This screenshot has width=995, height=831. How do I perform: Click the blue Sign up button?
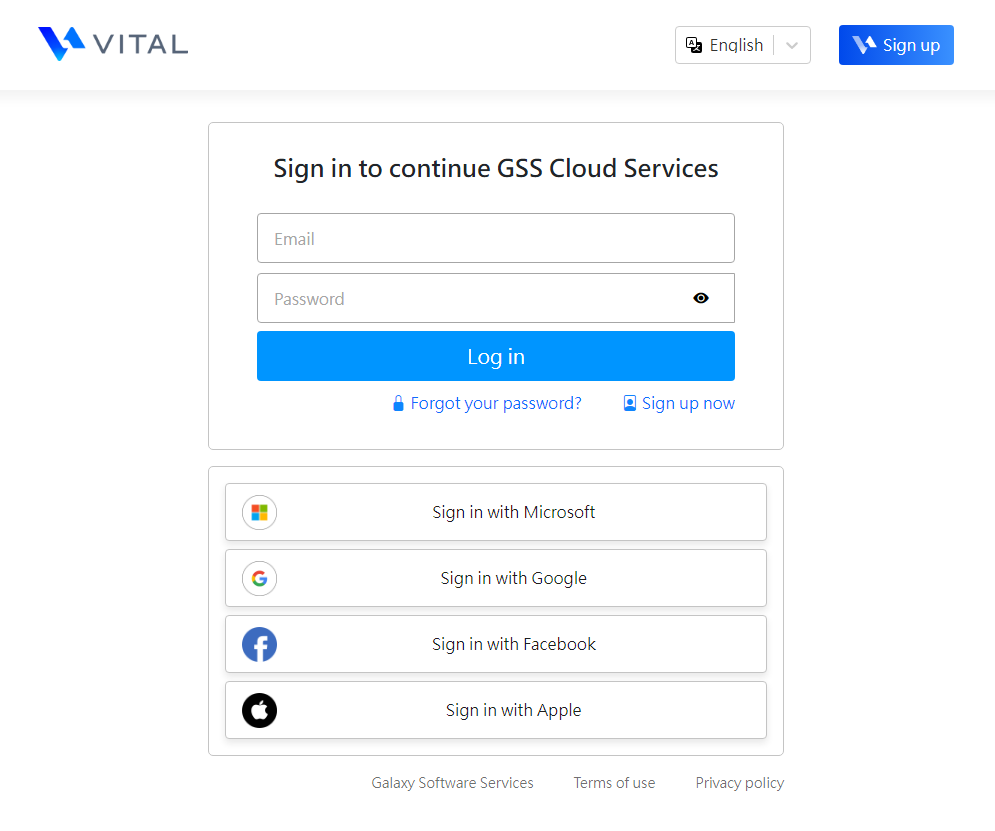pyautogui.click(x=896, y=45)
